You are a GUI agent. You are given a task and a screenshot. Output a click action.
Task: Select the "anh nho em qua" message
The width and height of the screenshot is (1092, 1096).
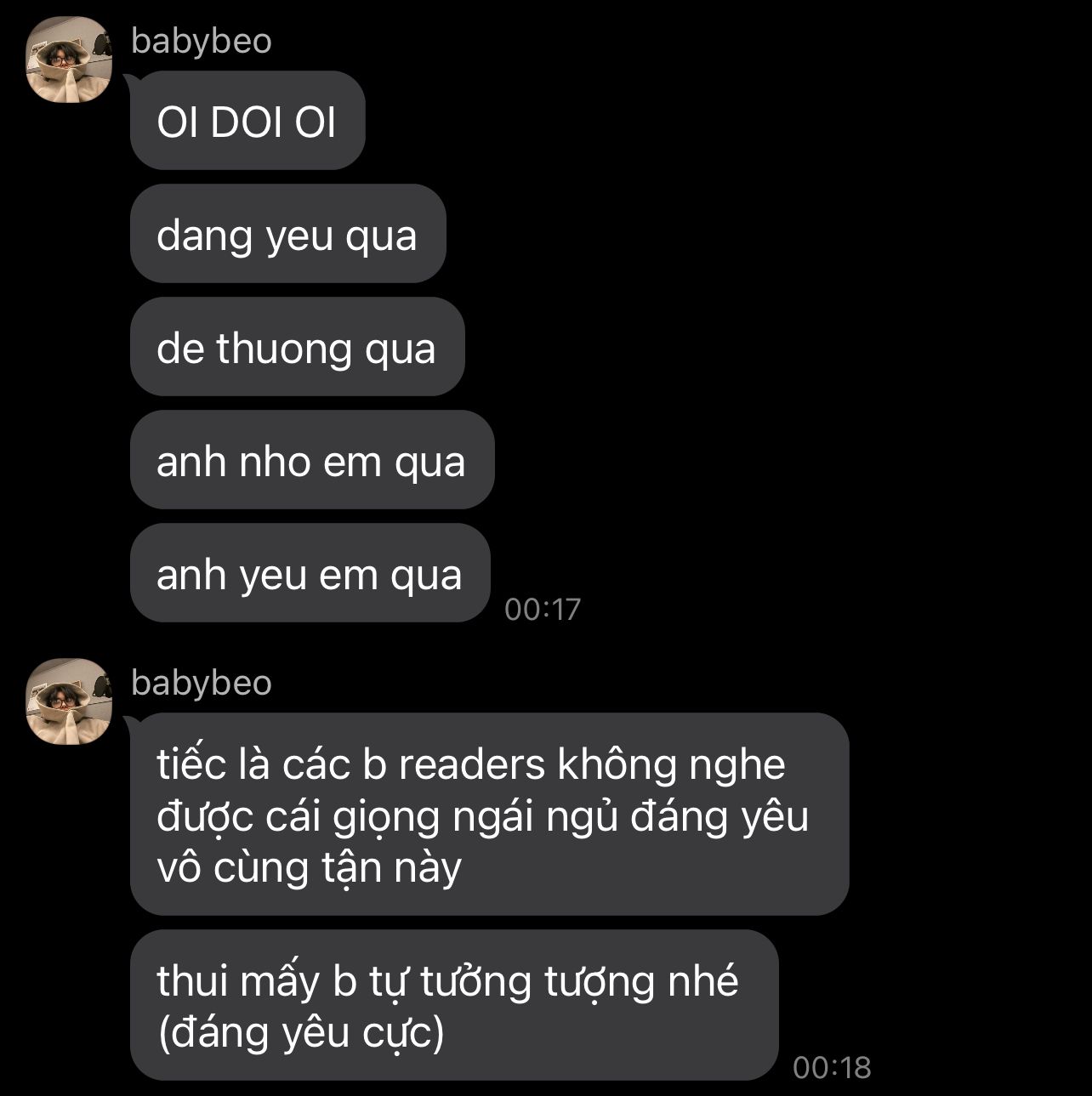pos(312,460)
